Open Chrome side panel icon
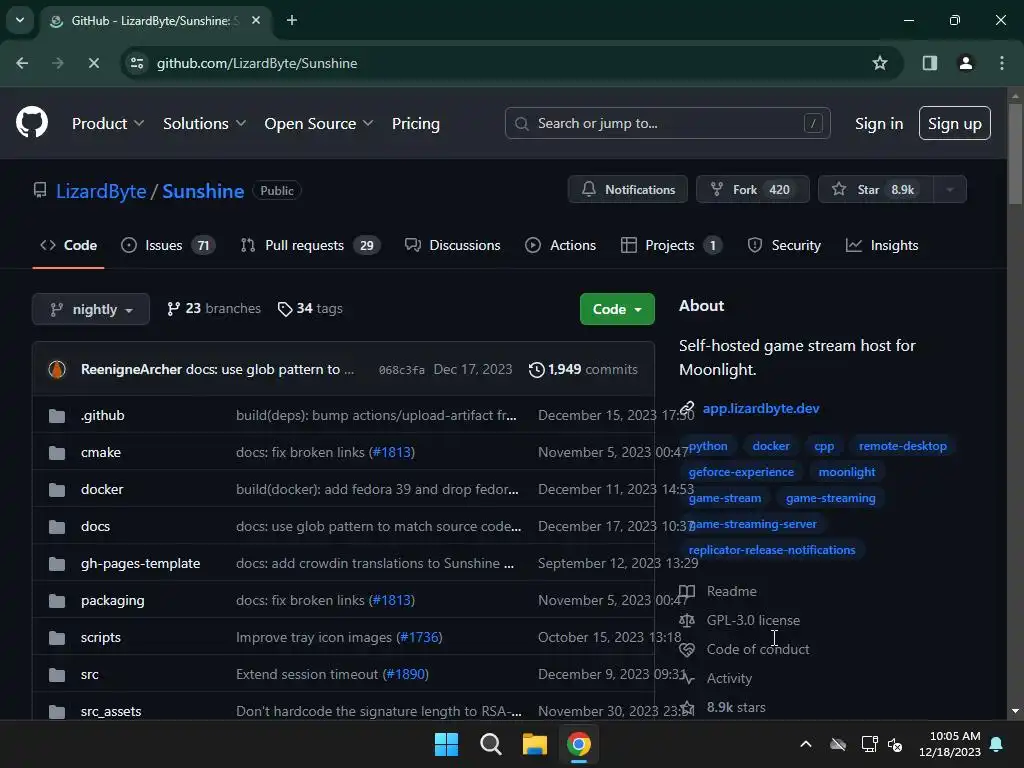 tap(929, 63)
